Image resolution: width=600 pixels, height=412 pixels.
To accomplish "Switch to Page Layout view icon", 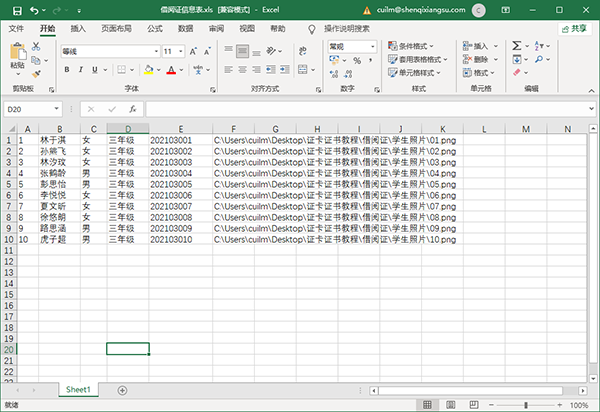I will coord(451,405).
